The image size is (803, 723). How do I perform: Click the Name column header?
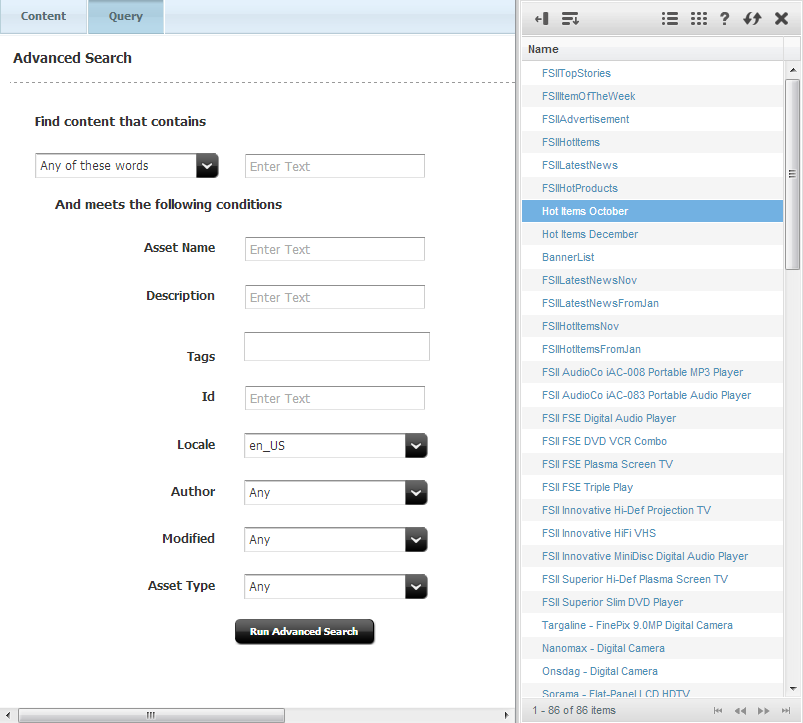click(x=652, y=49)
